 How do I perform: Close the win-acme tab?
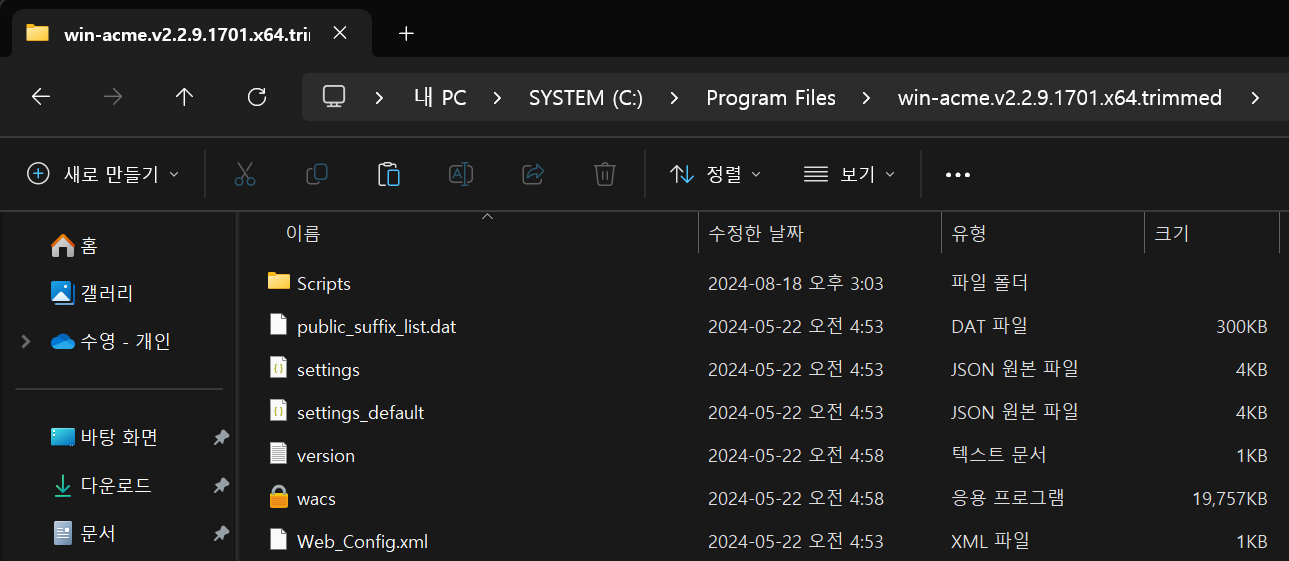(340, 33)
